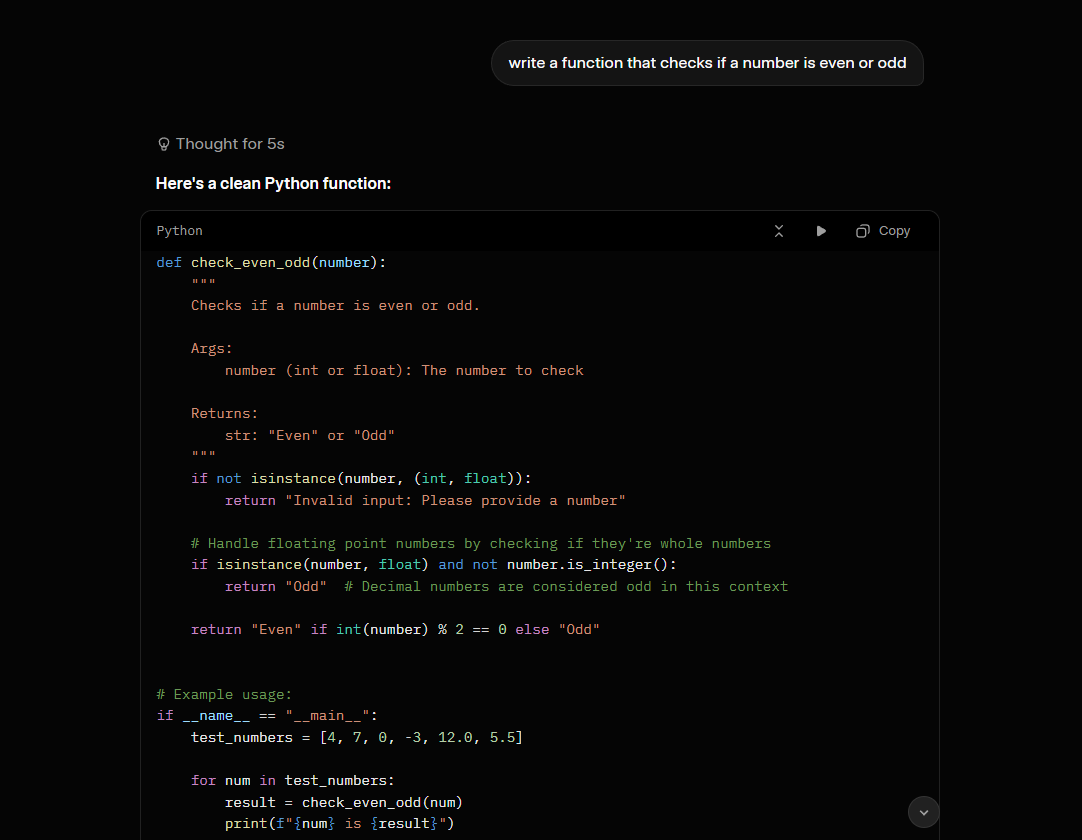Click the "Invalid input" return statement
Screen dimensions: 1082x840
click(x=425, y=500)
